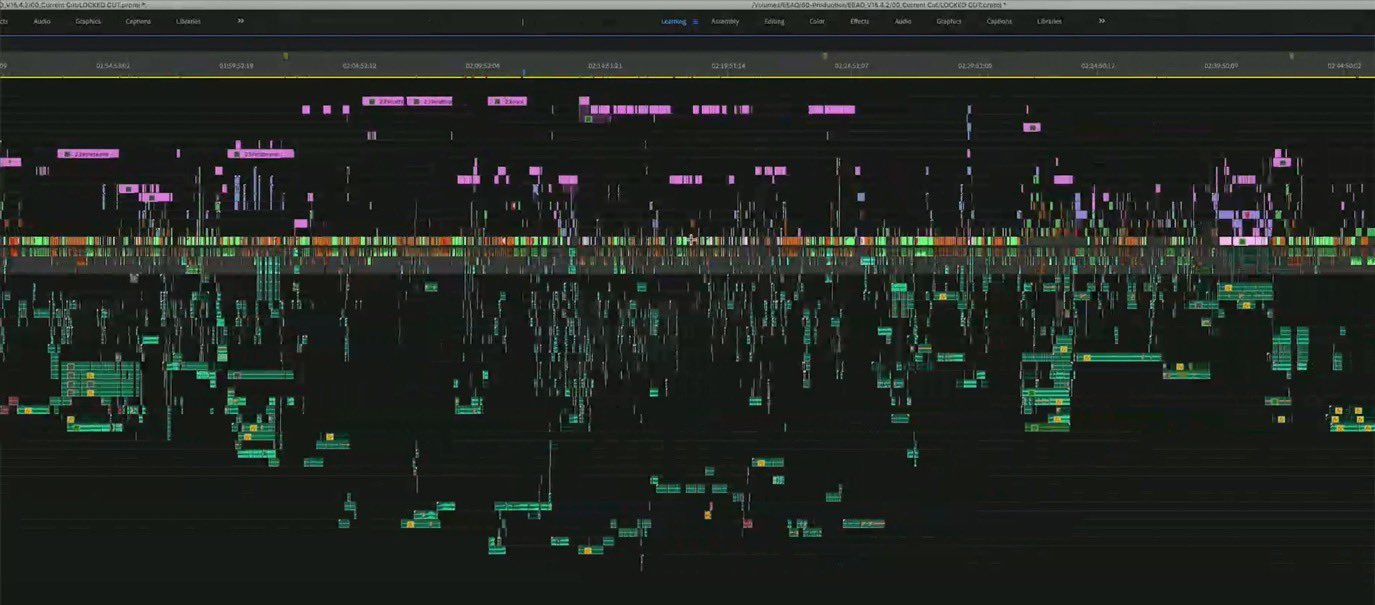Switch to Effects workspace in right window
1375x605 pixels.
click(859, 21)
